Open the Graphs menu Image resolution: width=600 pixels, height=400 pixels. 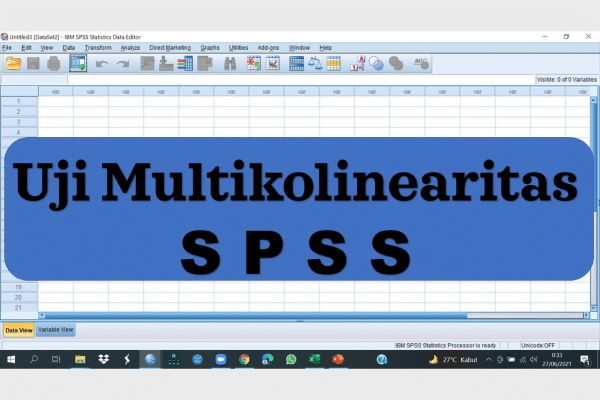coord(210,48)
